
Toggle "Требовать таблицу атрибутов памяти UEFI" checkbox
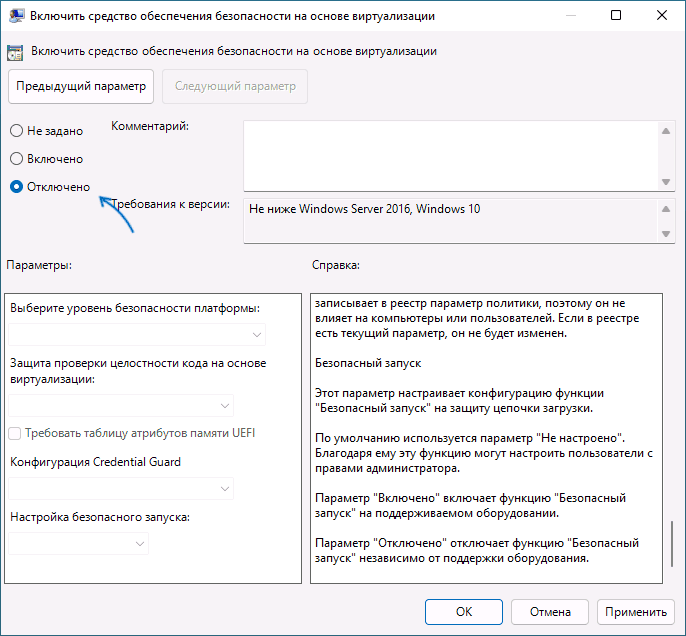pos(15,433)
